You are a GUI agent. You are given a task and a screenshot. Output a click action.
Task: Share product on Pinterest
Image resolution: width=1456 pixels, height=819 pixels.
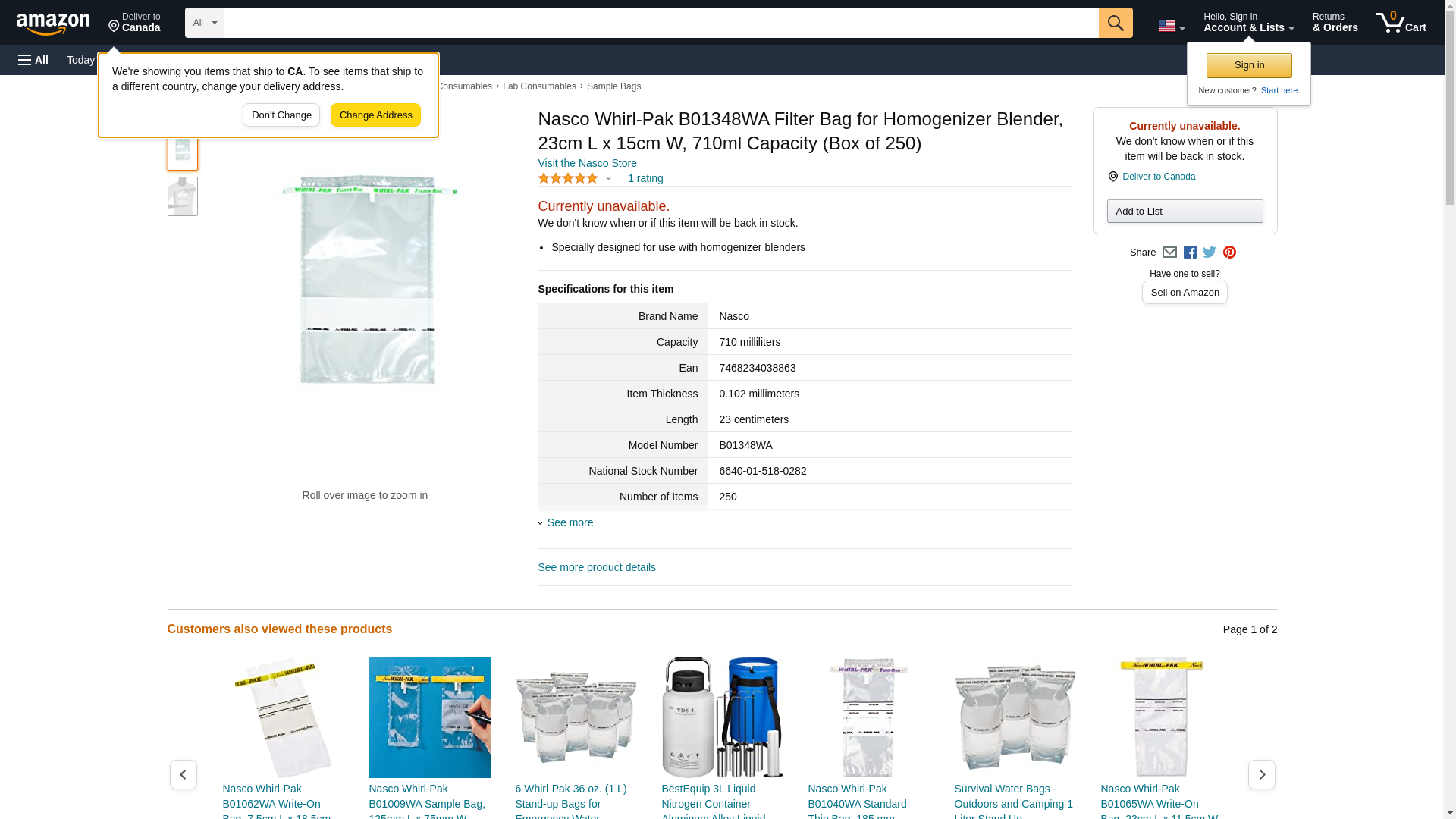point(1229,253)
